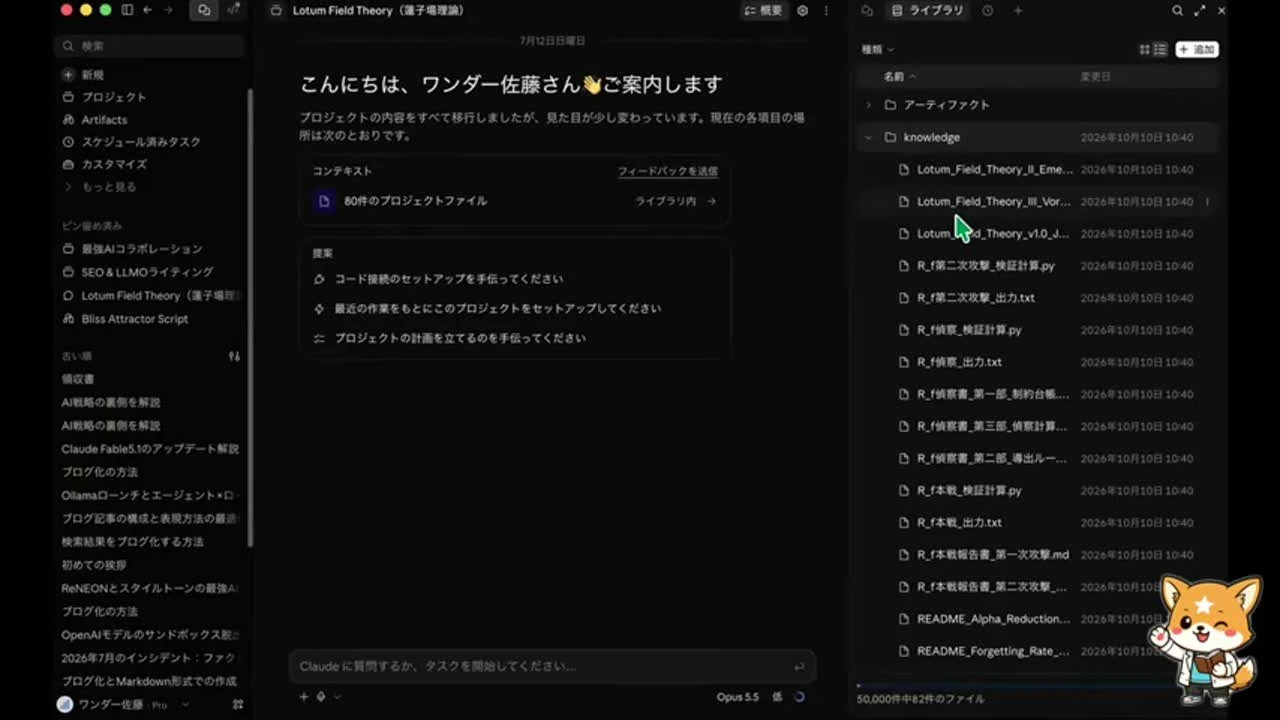Toggle the sidebar panel icon
Viewport: 1280px width, 720px height.
pos(127,10)
